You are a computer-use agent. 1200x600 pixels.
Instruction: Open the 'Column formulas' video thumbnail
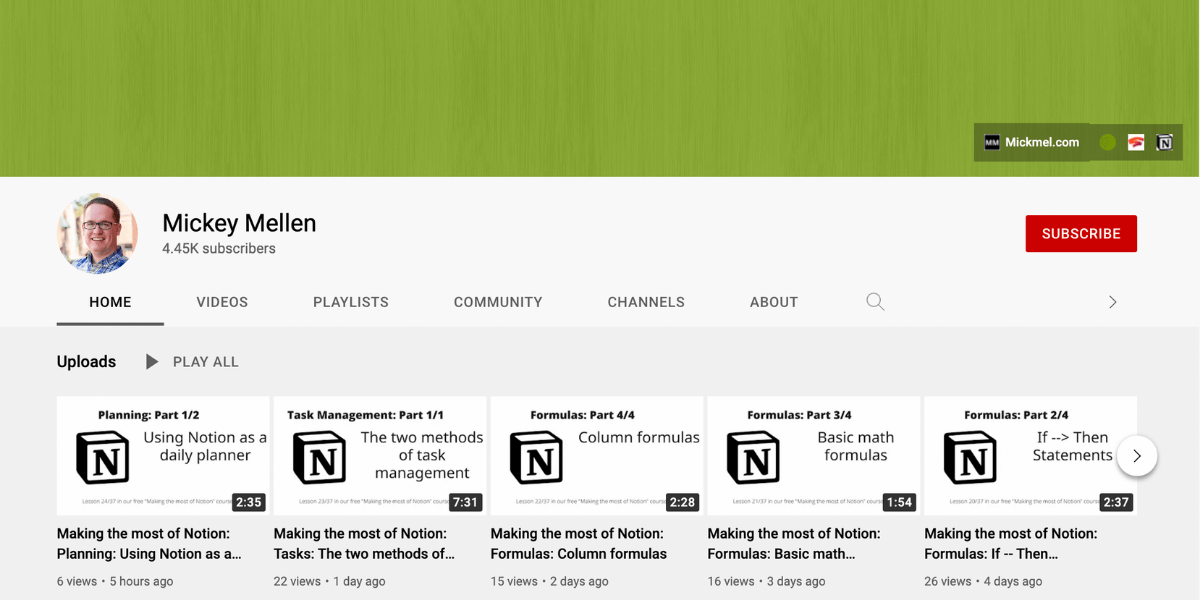(x=597, y=456)
